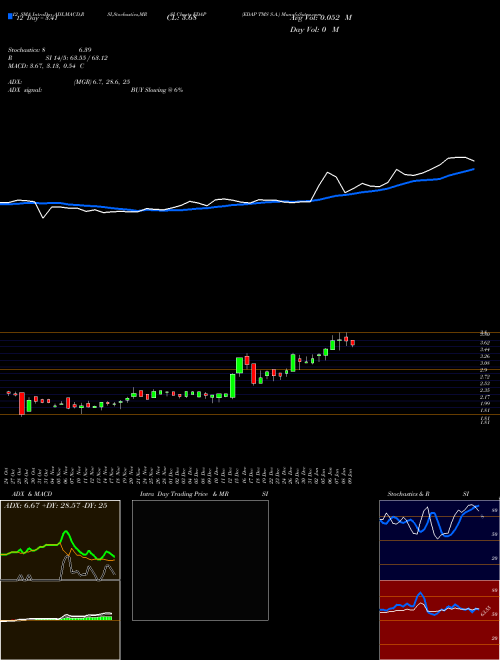Click the right end of blue SMA line

pyautogui.click(x=473, y=169)
